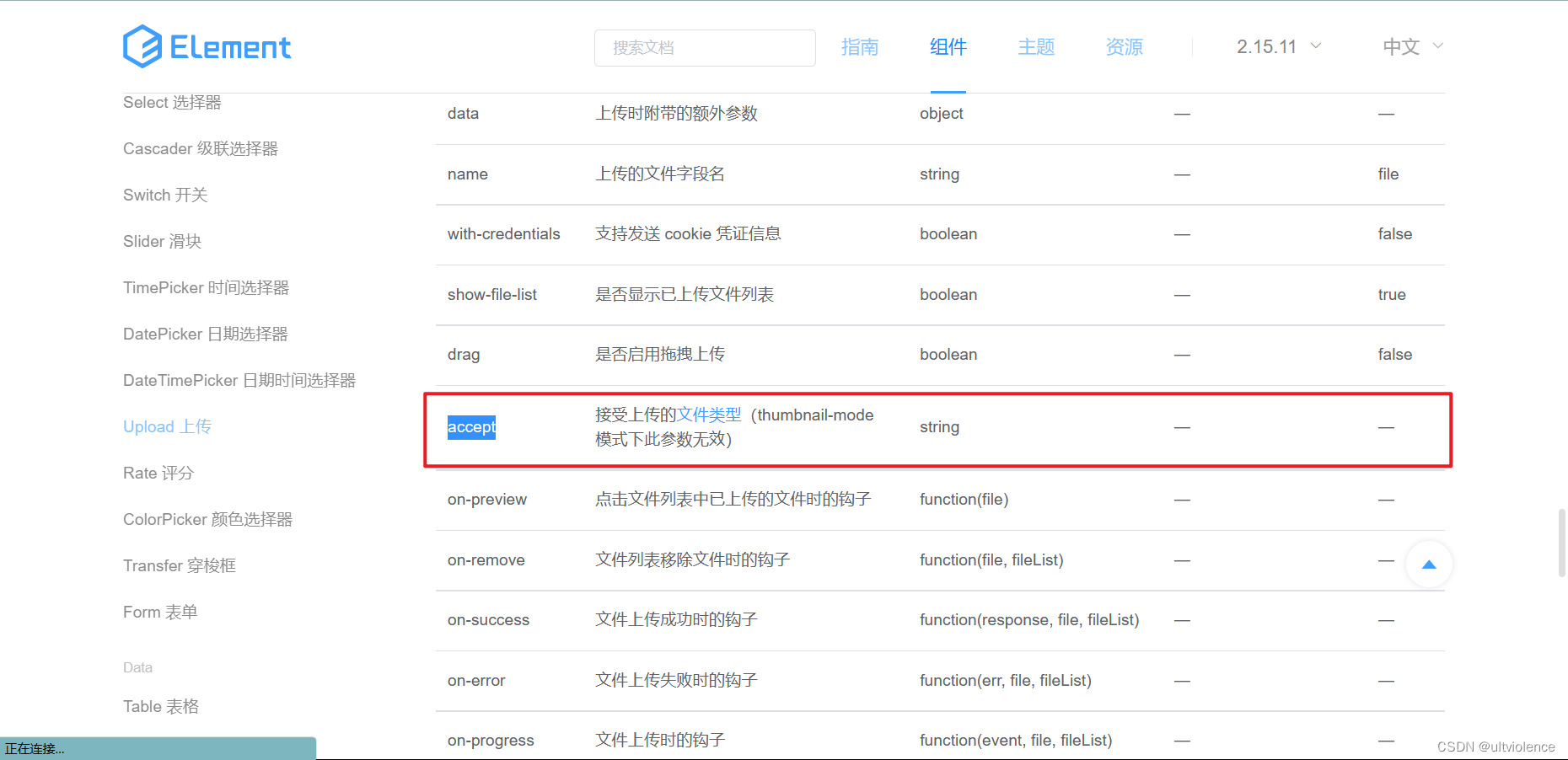Click function(event, file, fileList) type cell
The height and width of the screenshot is (760, 1568).
point(1016,741)
